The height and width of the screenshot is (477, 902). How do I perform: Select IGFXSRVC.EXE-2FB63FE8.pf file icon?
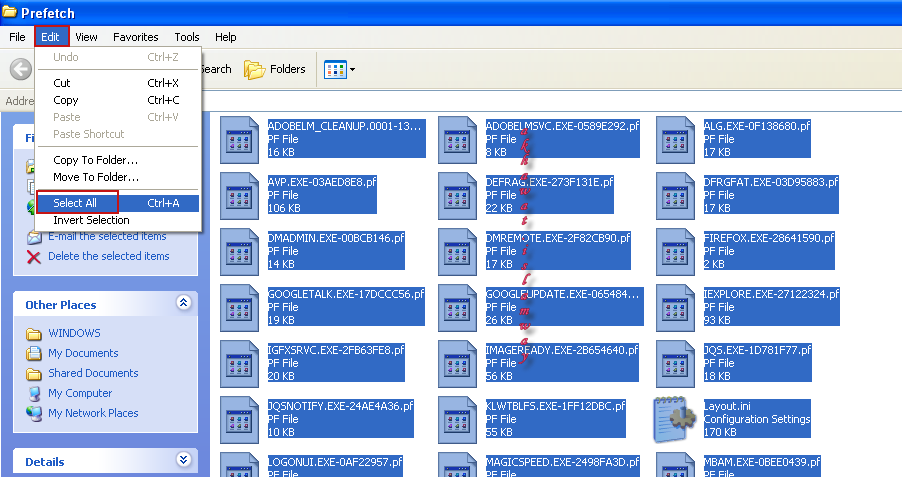239,364
